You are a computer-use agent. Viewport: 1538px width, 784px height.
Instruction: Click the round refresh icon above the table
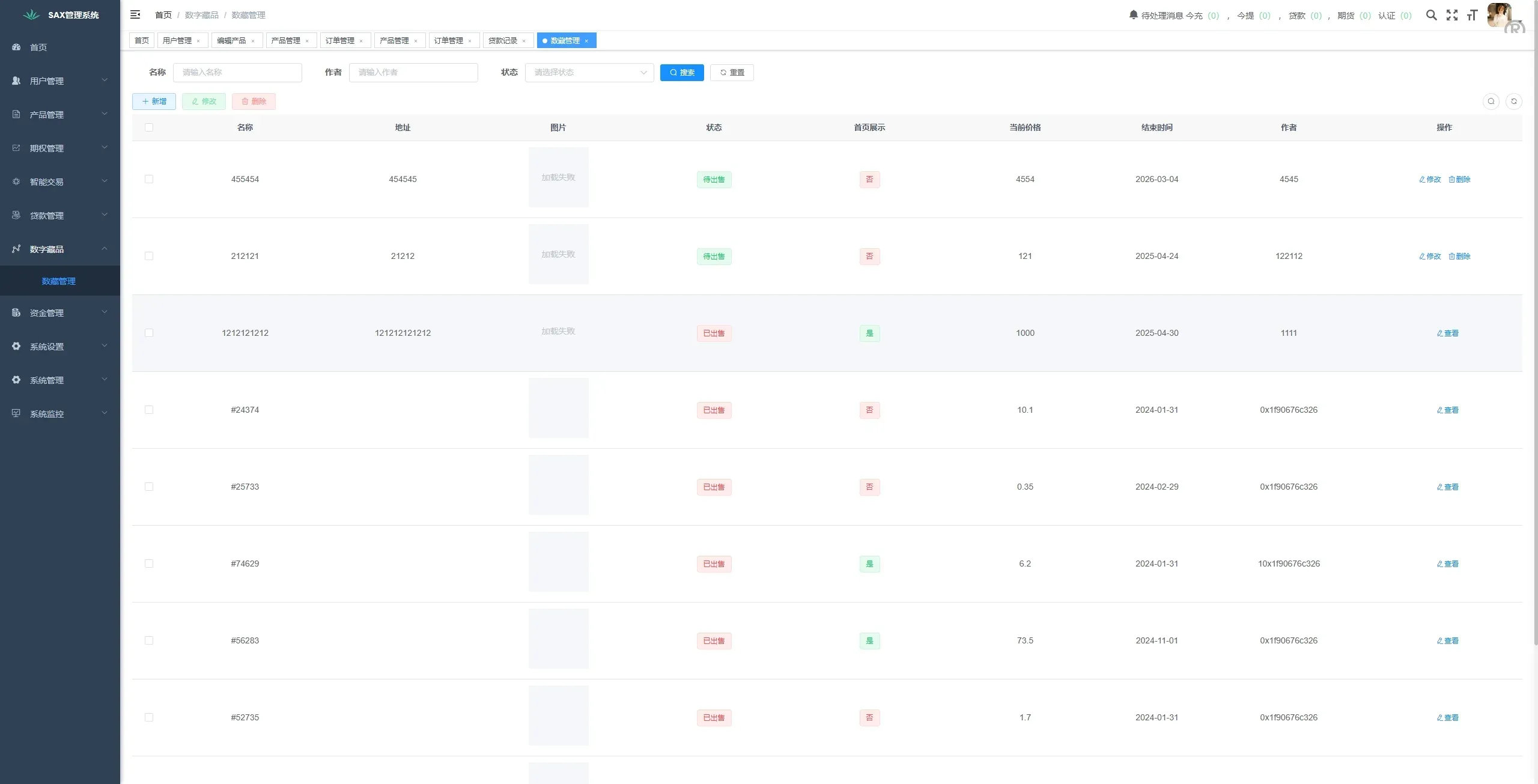1514,102
